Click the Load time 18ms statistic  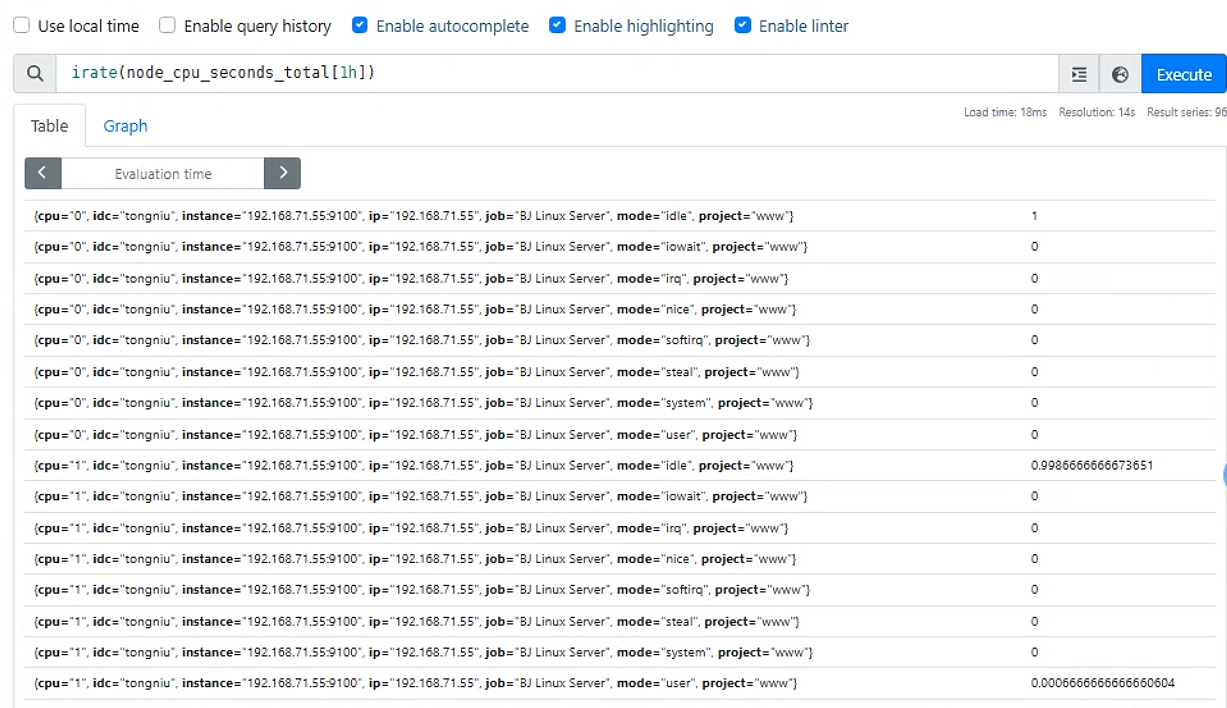(x=1005, y=112)
